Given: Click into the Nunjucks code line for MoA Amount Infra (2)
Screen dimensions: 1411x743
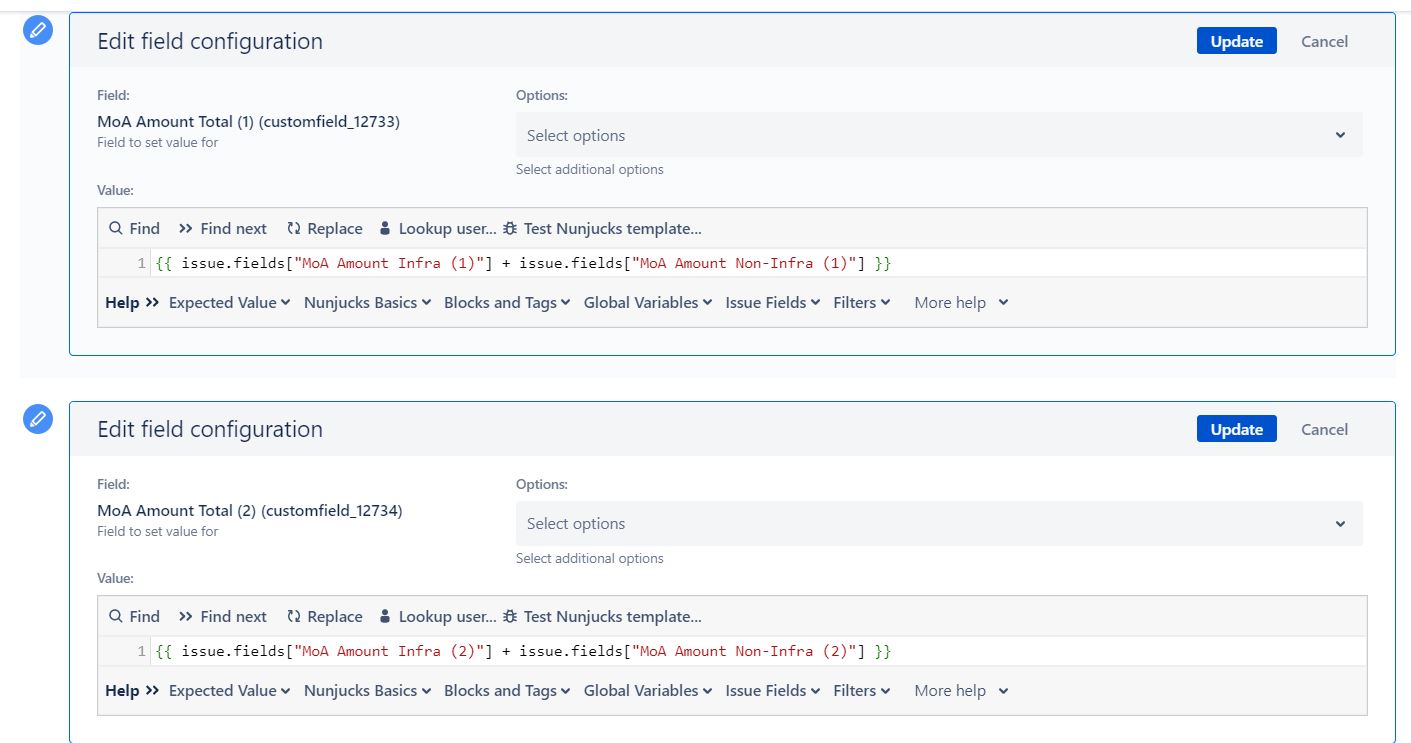Looking at the screenshot, I should (x=759, y=651).
